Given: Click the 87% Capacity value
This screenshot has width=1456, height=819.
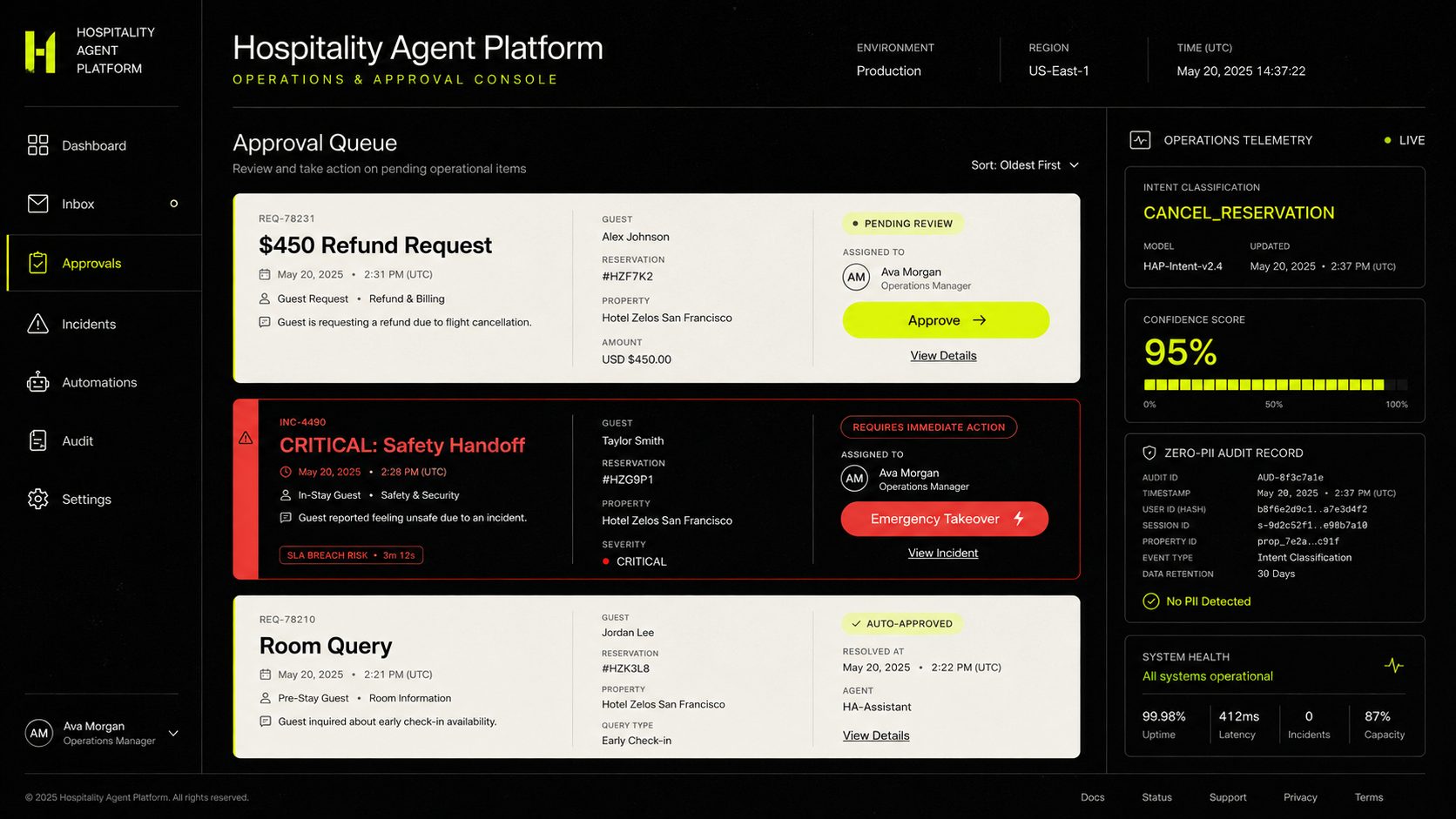Looking at the screenshot, I should point(1377,716).
